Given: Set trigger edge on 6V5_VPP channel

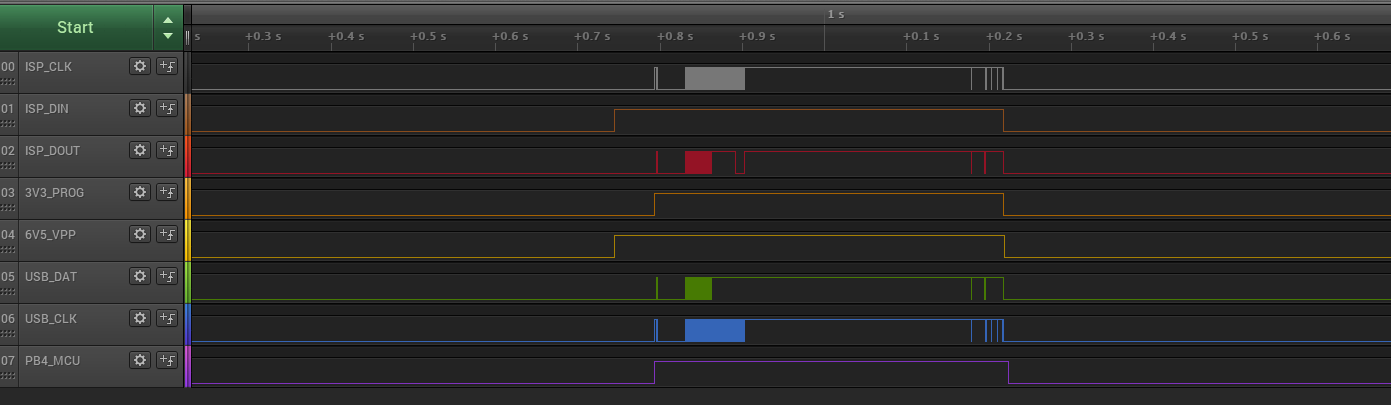Looking at the screenshot, I should (x=167, y=234).
